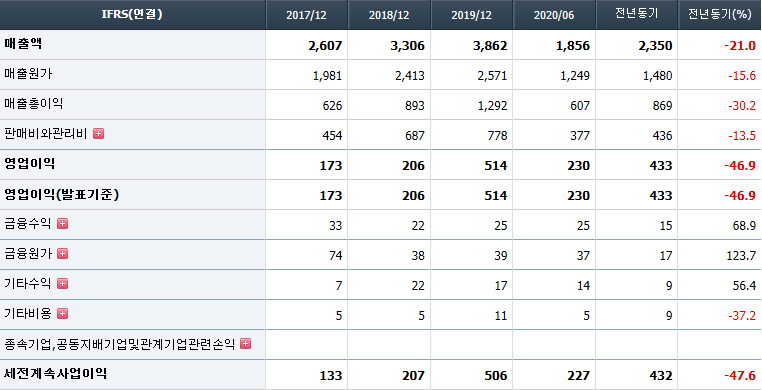Click the -21.0 percent change value
The height and width of the screenshot is (390, 762).
740,46
